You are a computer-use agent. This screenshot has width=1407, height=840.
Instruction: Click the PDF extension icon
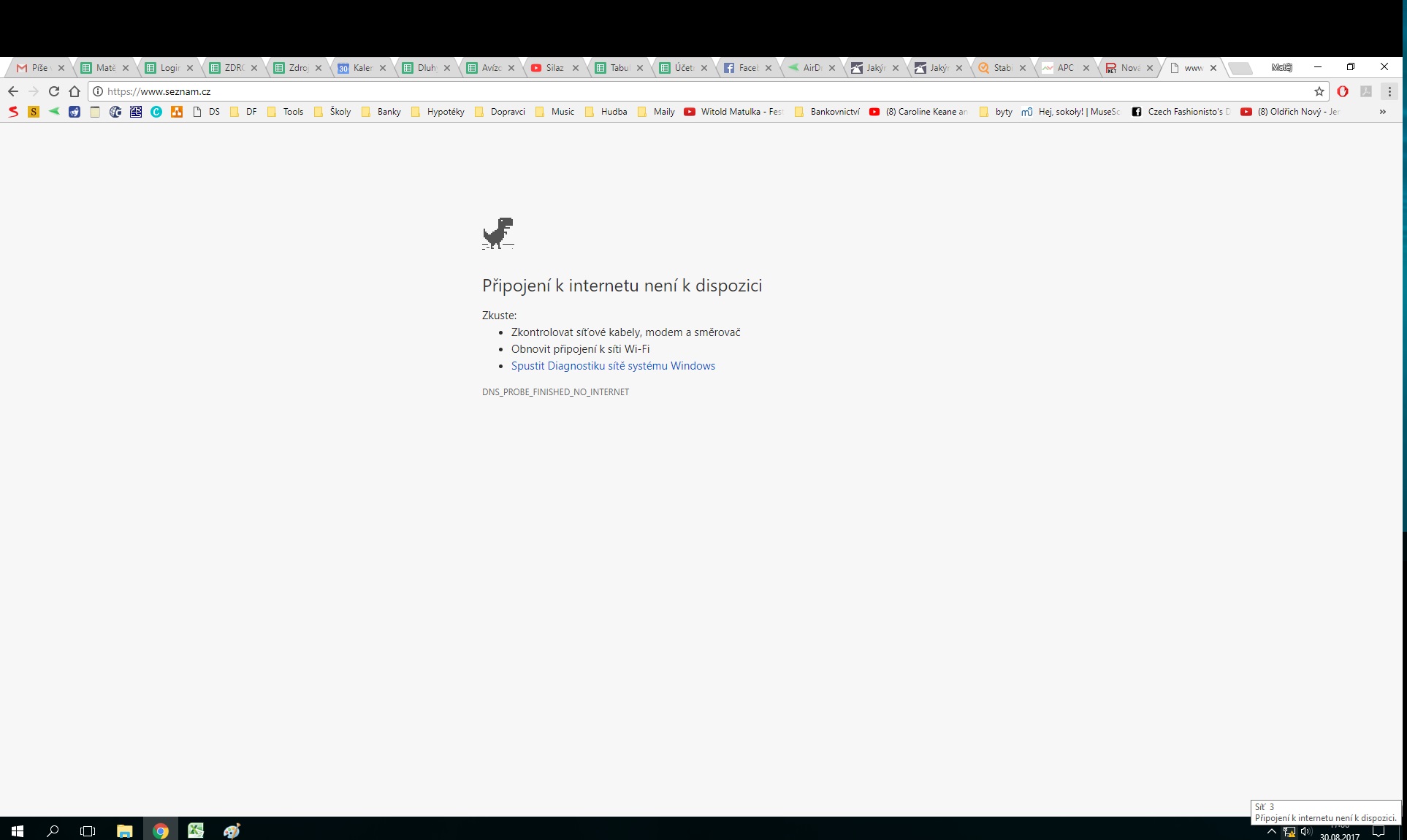click(x=1366, y=91)
